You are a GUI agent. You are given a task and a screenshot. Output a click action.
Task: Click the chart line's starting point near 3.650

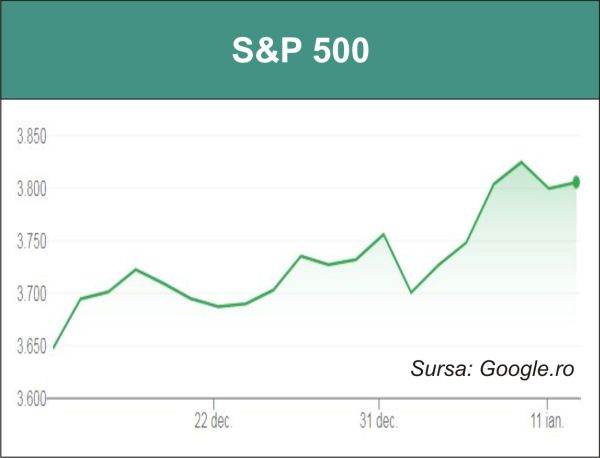(54, 348)
